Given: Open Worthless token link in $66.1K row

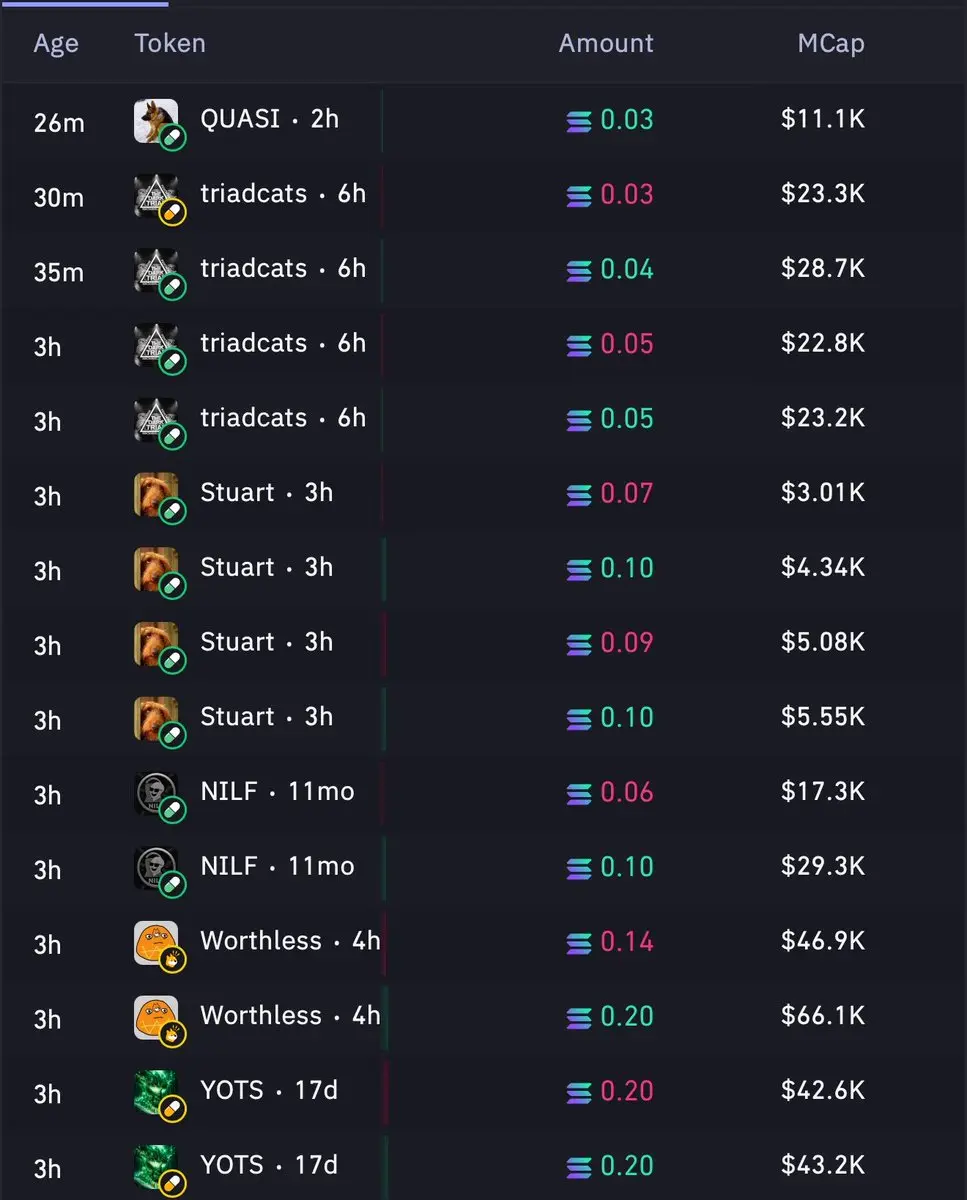Looking at the screenshot, I should coord(261,1015).
